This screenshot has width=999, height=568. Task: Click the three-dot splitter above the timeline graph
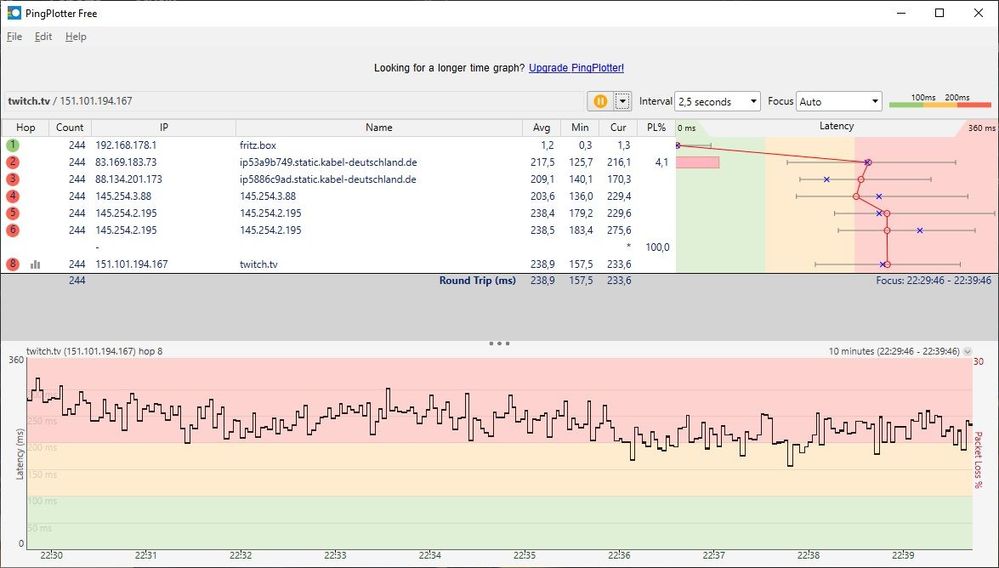[x=499, y=343]
